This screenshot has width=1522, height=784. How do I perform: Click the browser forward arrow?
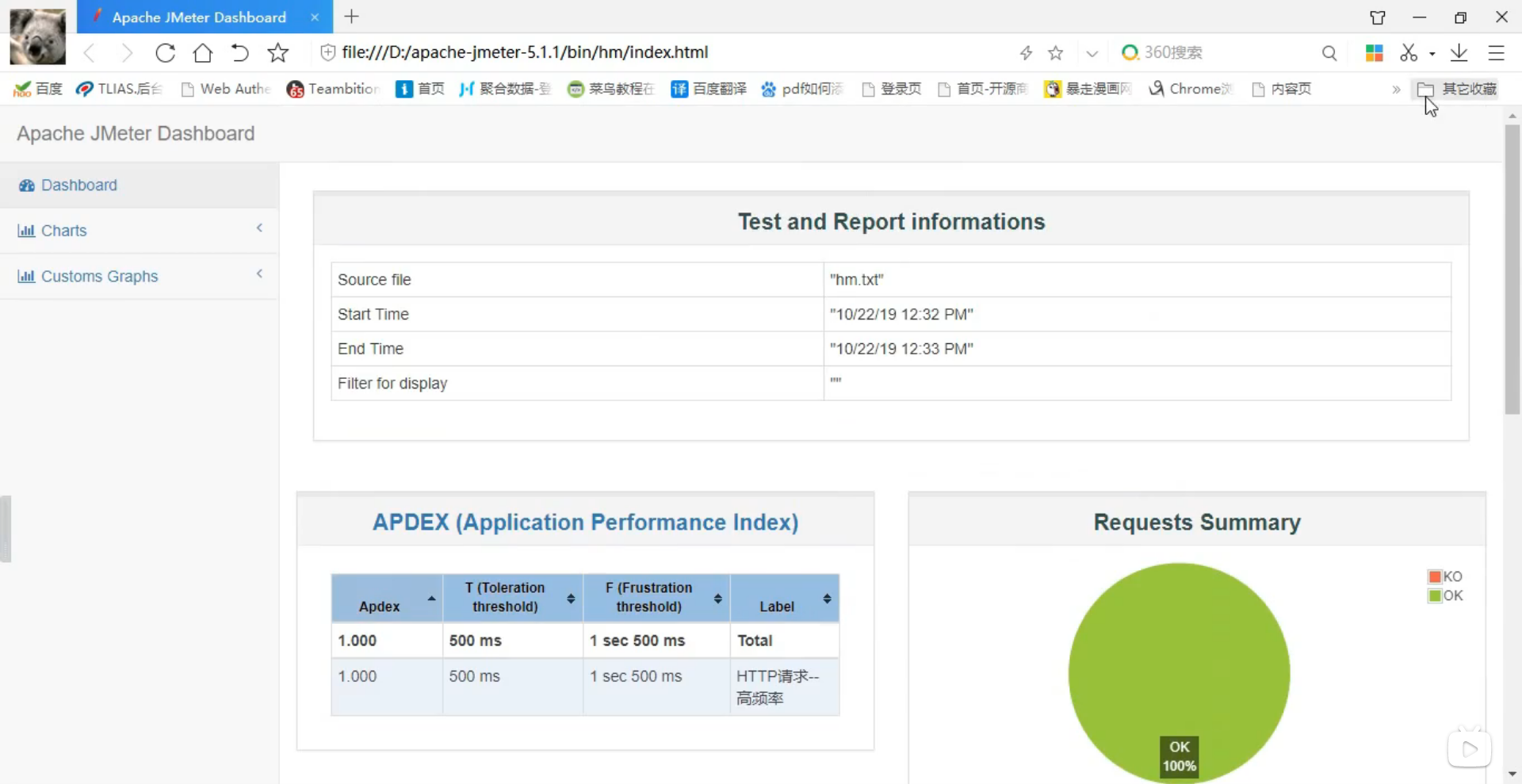pyautogui.click(x=127, y=53)
